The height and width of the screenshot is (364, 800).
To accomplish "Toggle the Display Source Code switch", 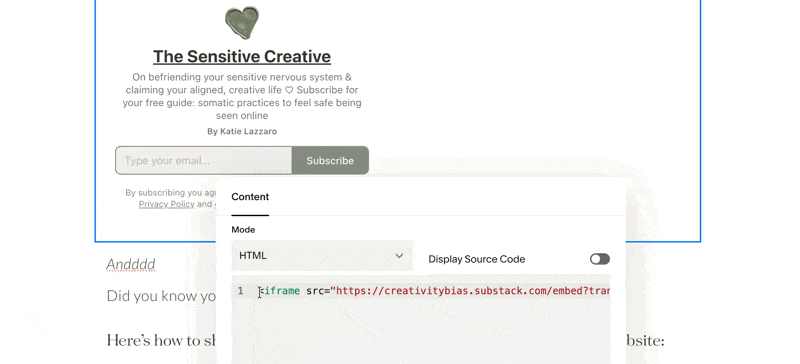I will pos(600,259).
